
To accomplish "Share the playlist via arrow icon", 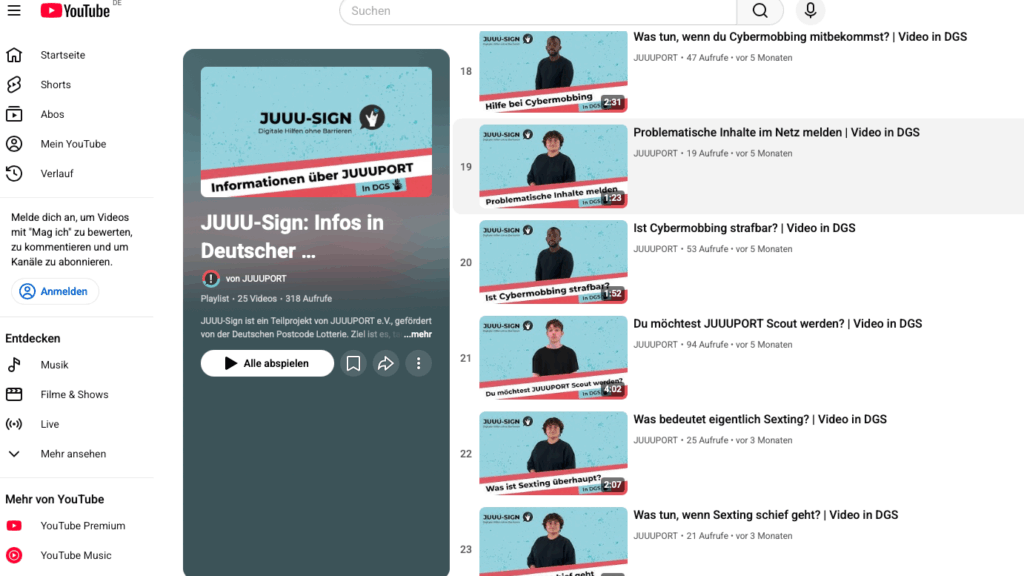I will click(x=386, y=363).
